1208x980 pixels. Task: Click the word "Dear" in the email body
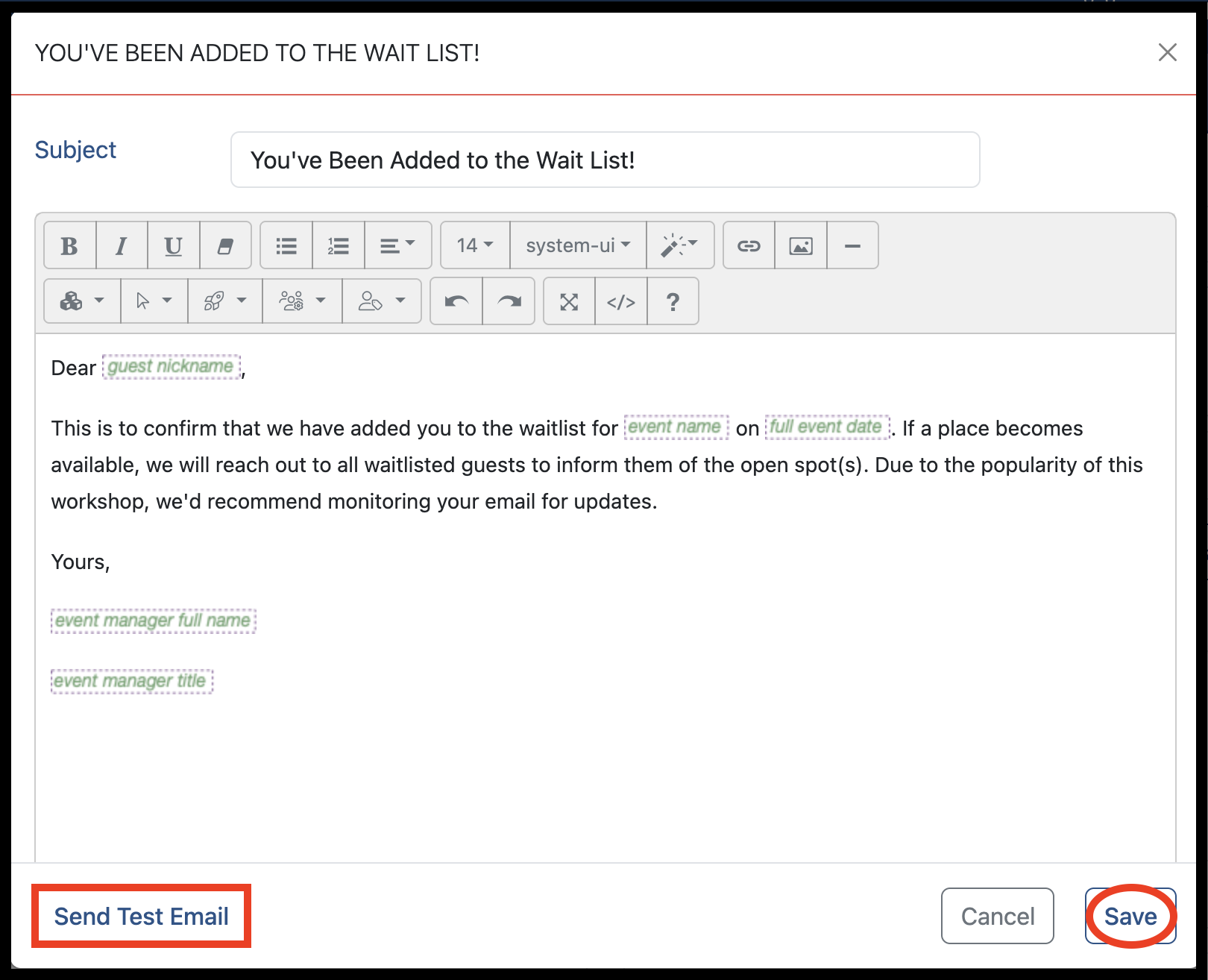pyautogui.click(x=73, y=368)
